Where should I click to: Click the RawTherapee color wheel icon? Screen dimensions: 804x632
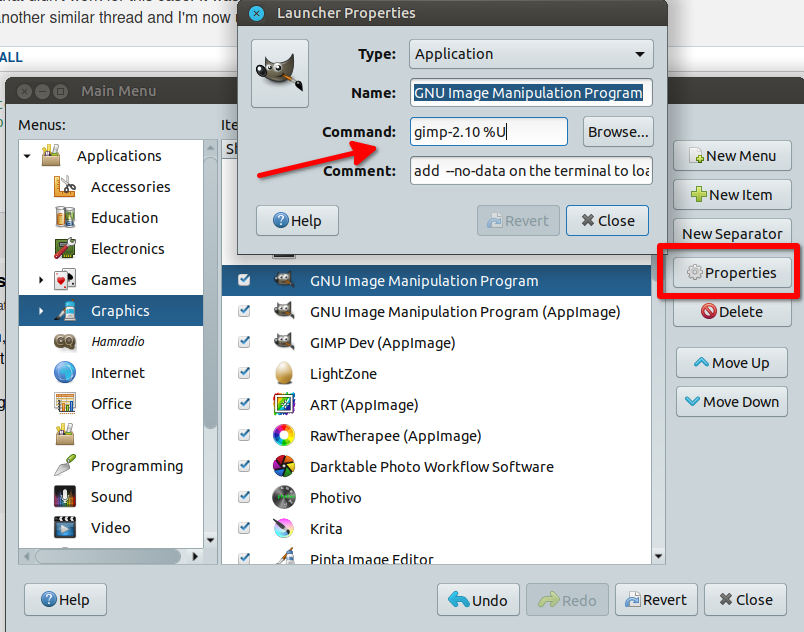284,436
